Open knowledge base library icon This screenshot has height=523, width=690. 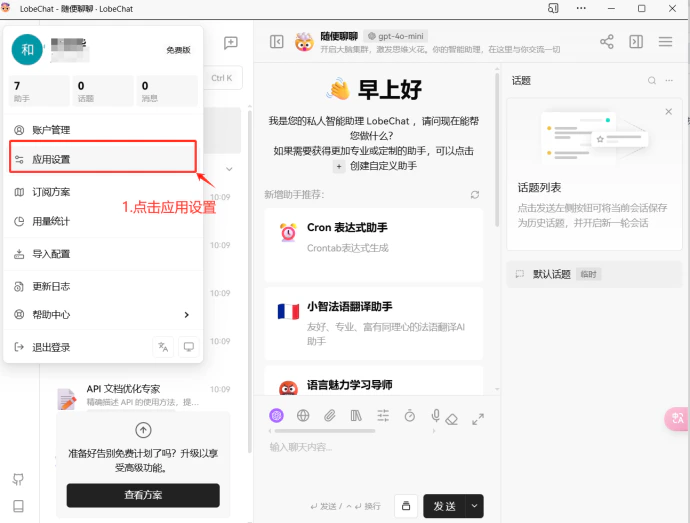[x=356, y=415]
